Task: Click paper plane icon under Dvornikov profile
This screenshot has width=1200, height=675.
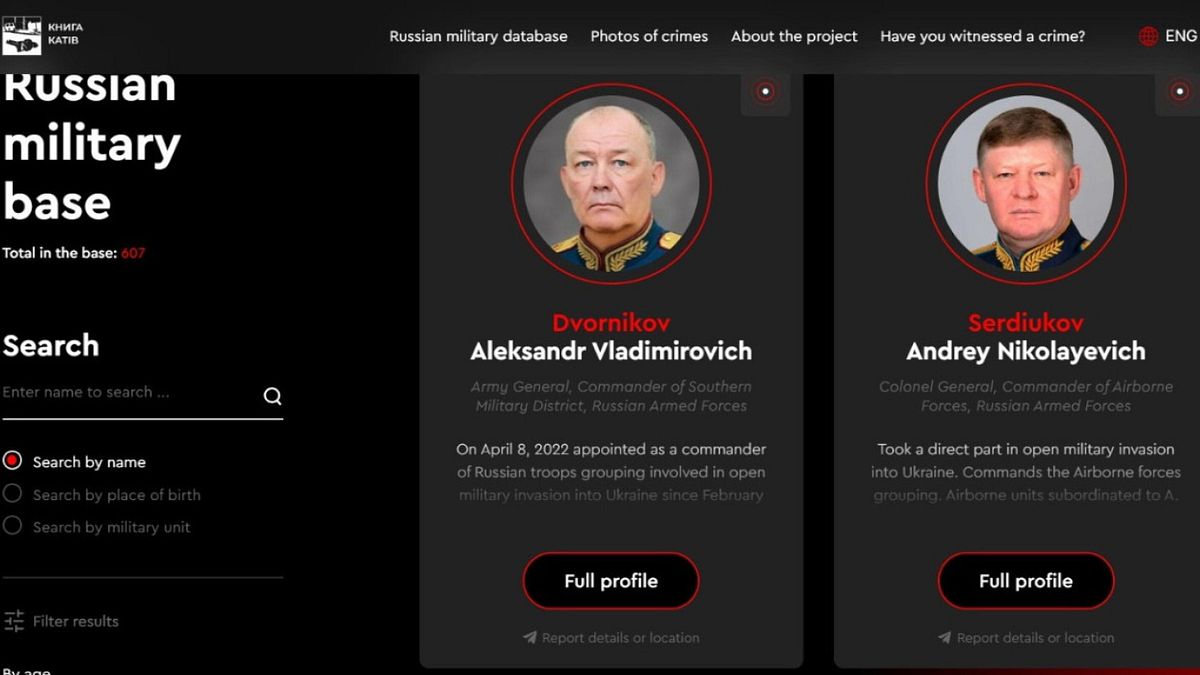Action: point(530,637)
